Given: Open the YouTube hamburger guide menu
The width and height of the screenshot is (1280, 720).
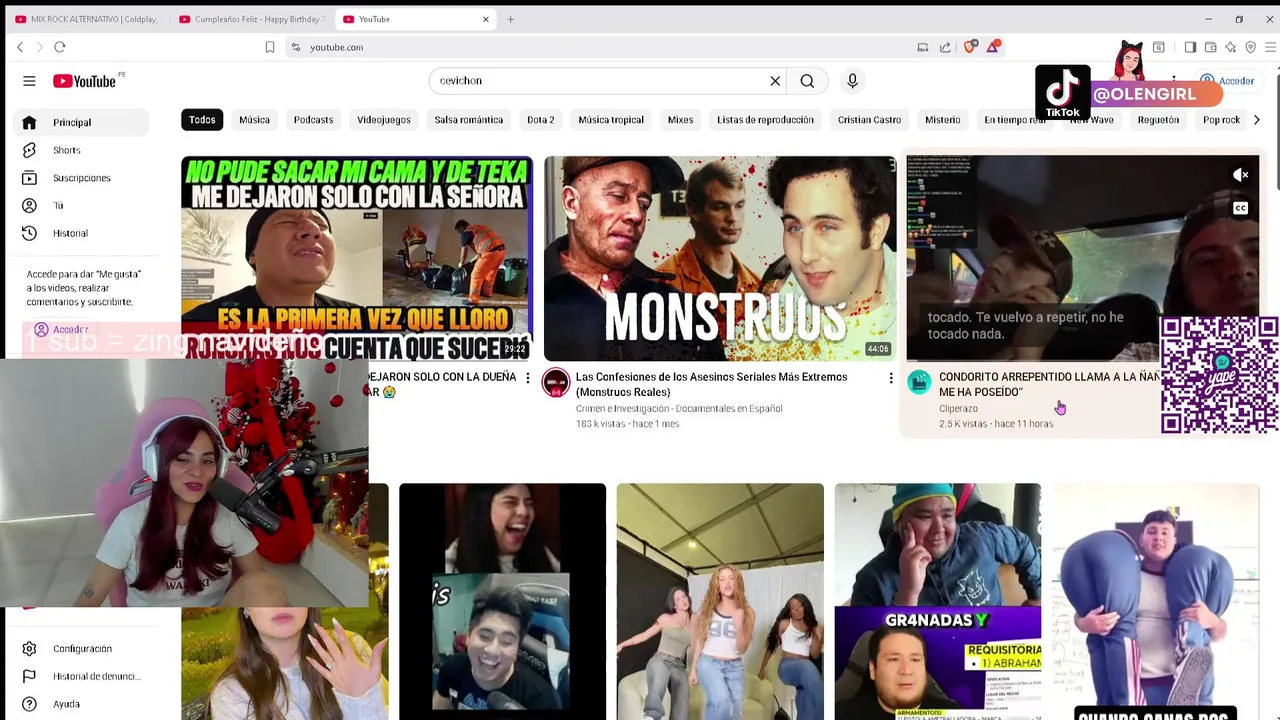Looking at the screenshot, I should click(x=29, y=81).
